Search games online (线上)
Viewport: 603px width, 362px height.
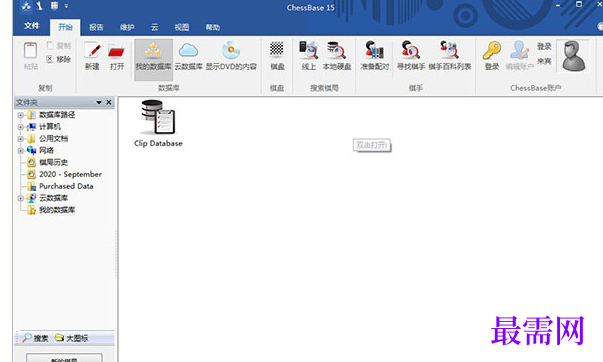309,56
